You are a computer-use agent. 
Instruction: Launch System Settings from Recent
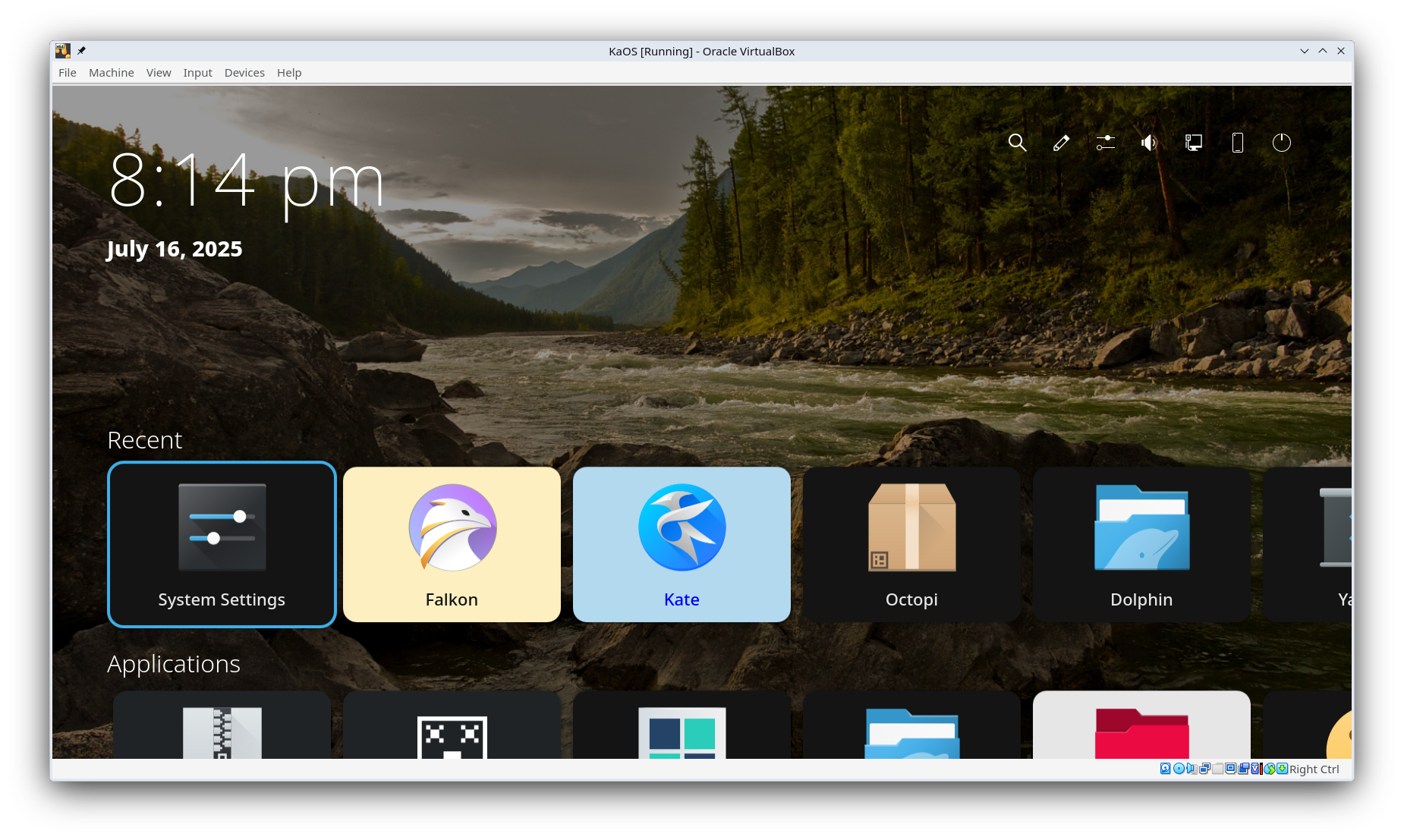tap(222, 544)
